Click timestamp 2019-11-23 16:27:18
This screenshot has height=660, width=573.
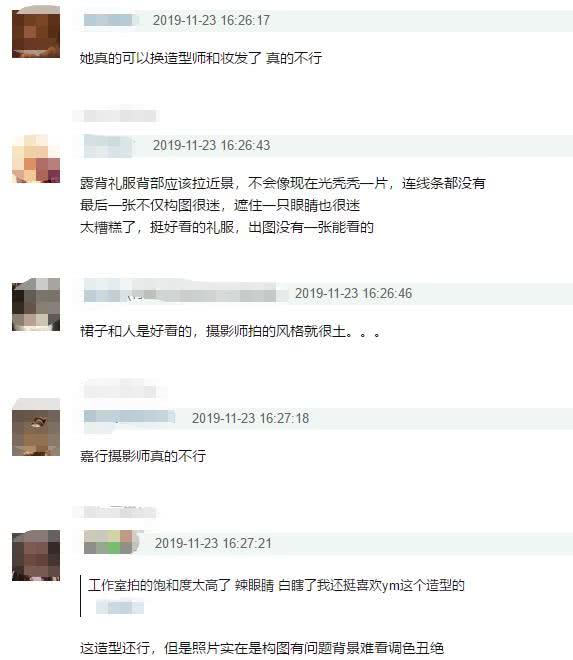251,418
